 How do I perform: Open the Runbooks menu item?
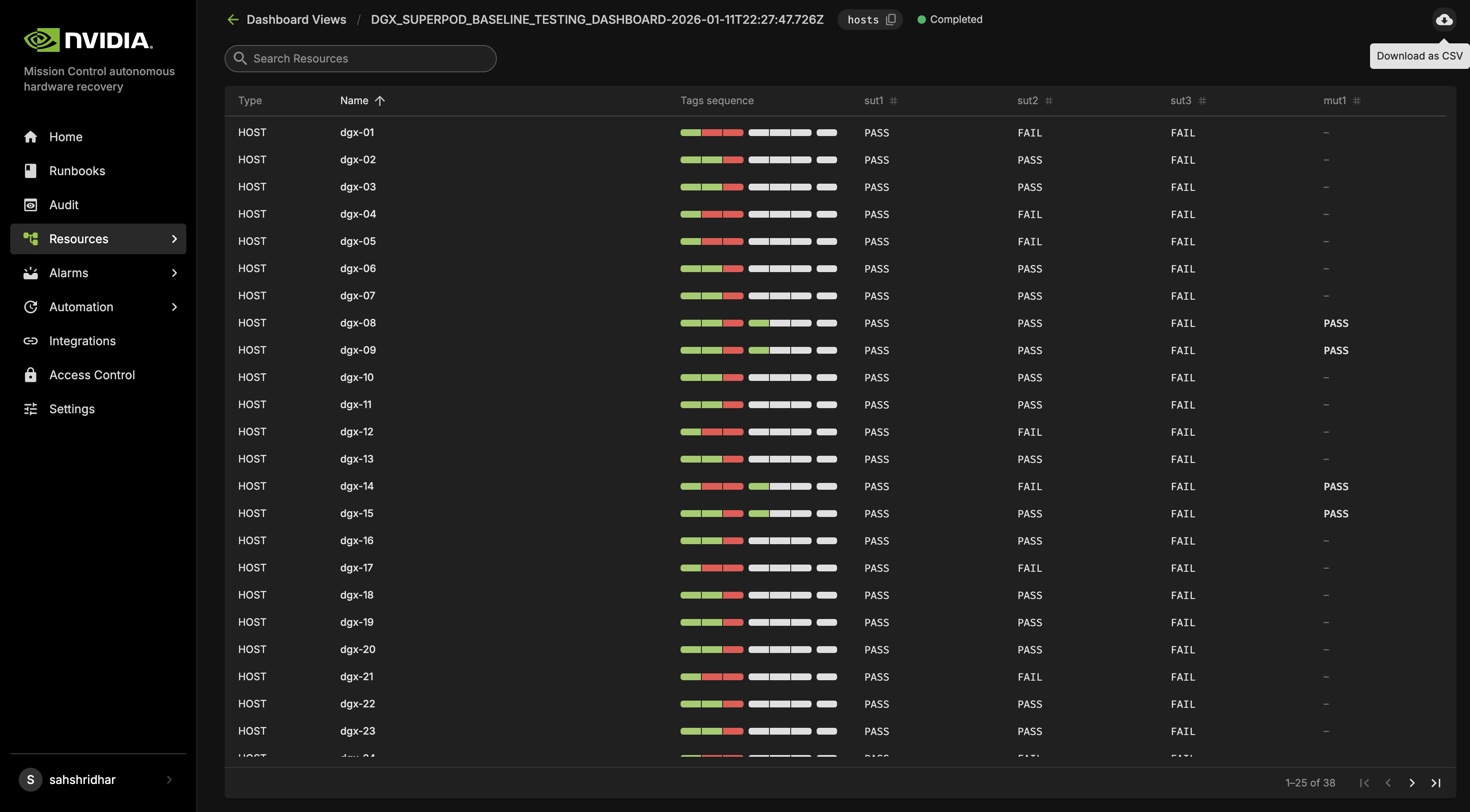pyautogui.click(x=98, y=170)
